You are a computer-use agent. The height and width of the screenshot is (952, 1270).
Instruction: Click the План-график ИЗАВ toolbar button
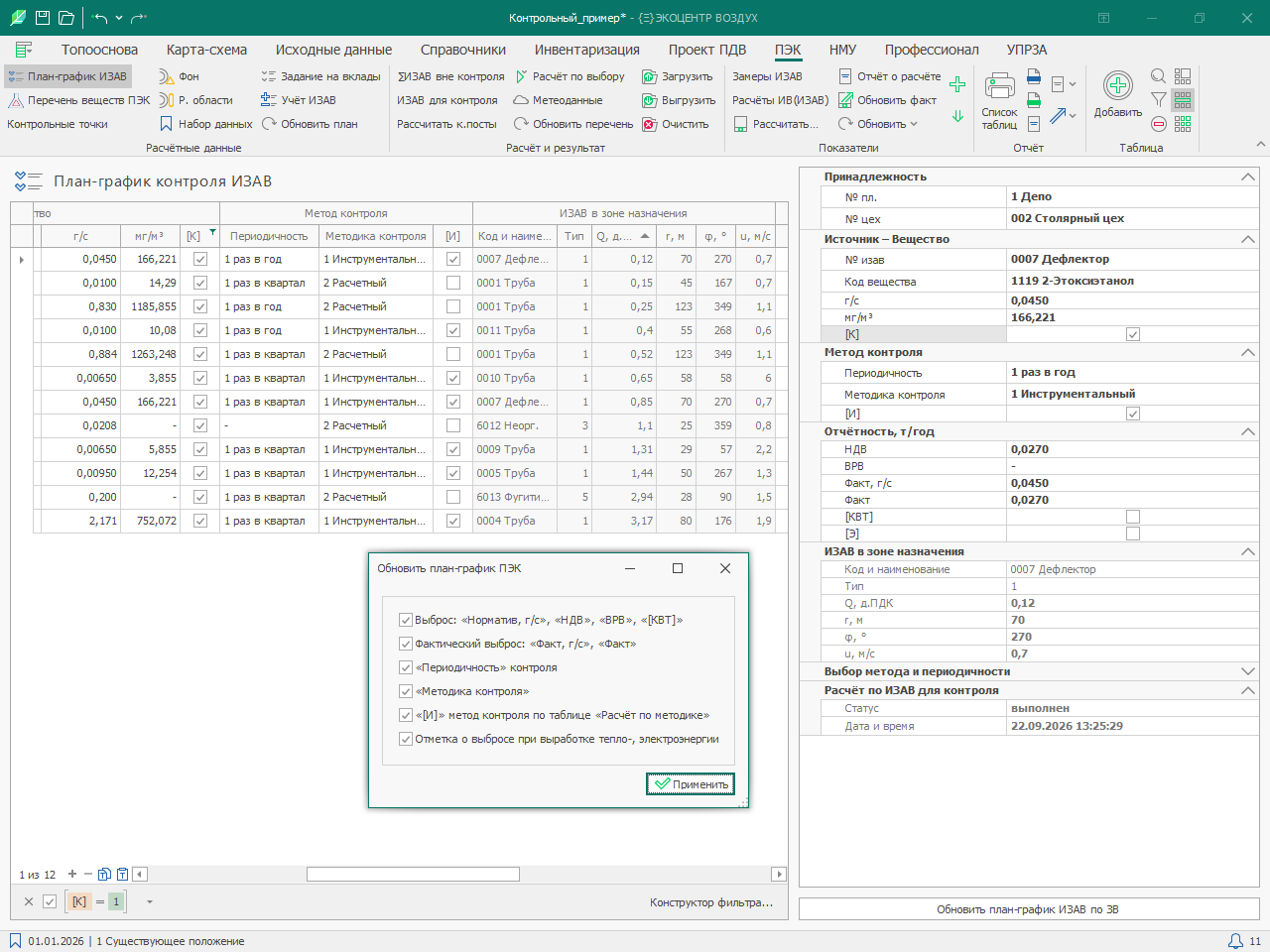68,76
